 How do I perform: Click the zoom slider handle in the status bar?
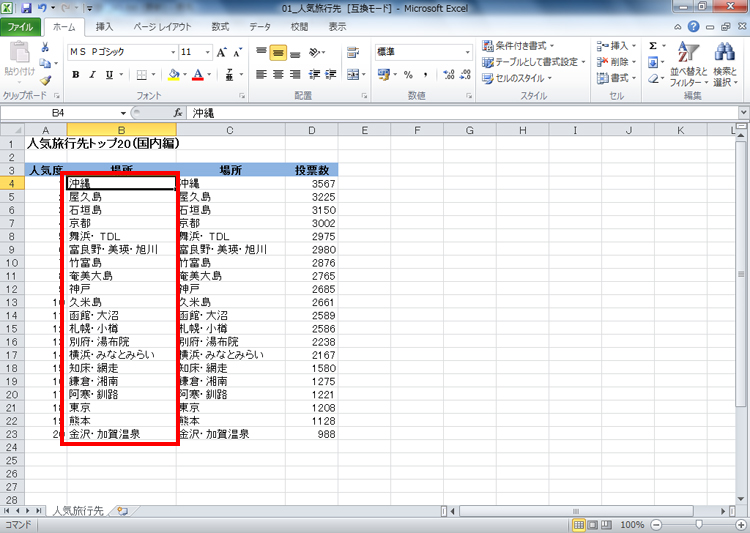[x=699, y=525]
